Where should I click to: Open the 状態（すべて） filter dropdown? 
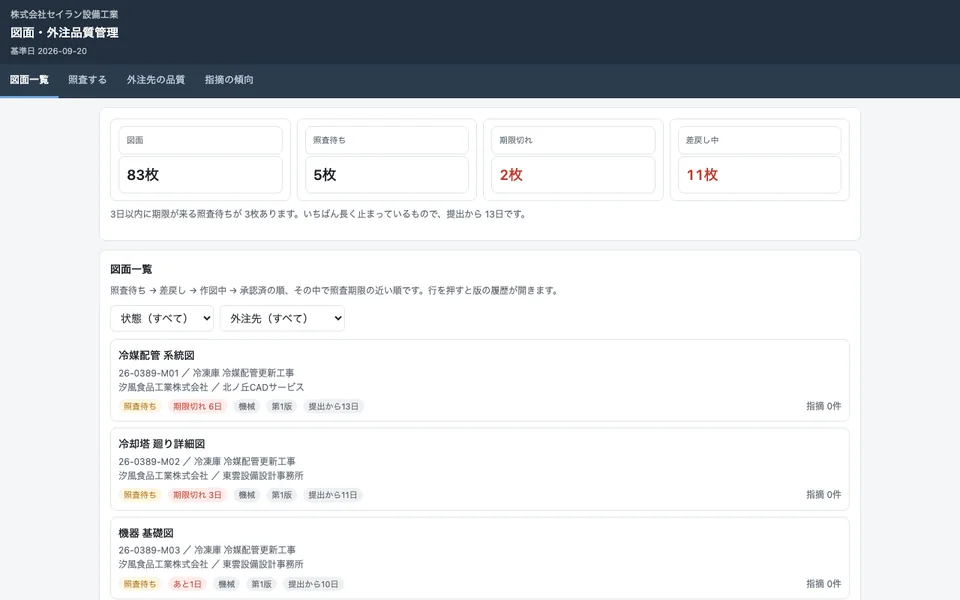[x=162, y=318]
